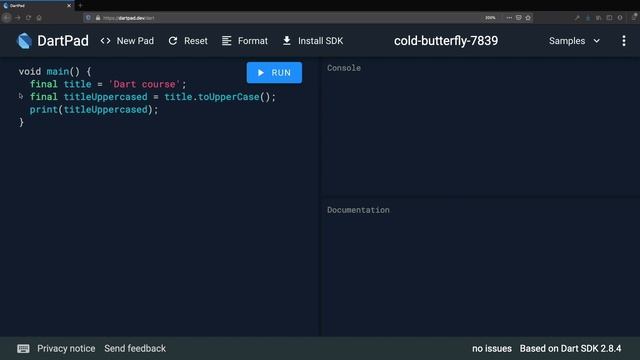Viewport: 640px width, 360px height.
Task: Place cursor on 'void main() {' line
Action: [x=55, y=71]
